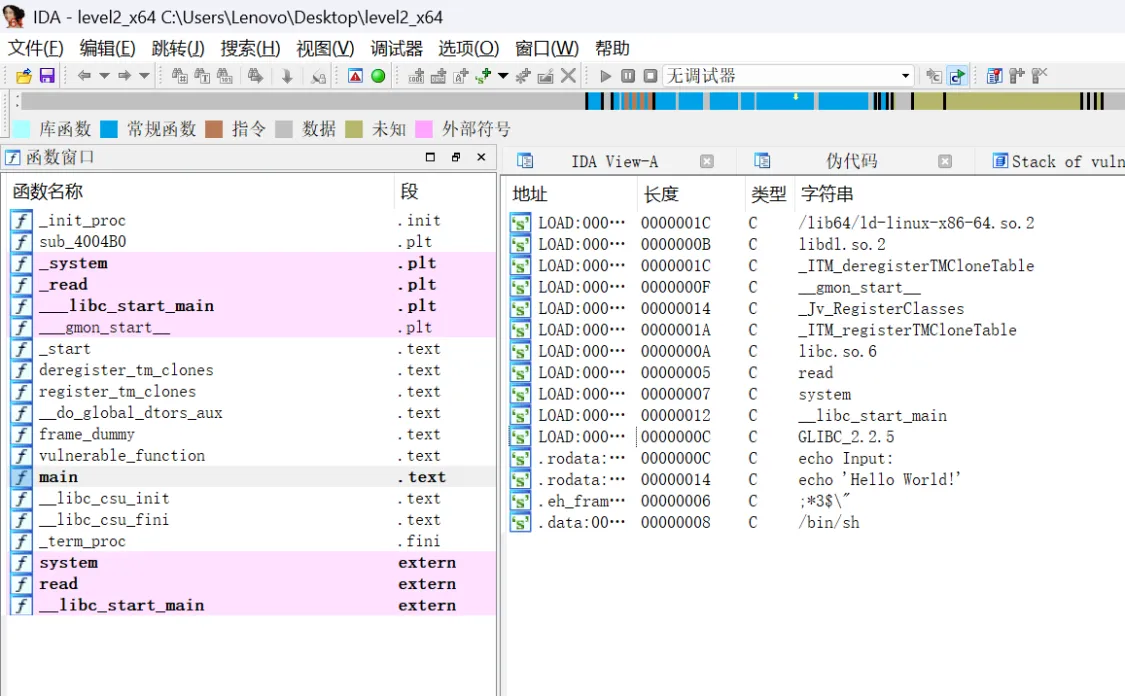Sort strings by 地址 column header
The image size is (1125, 696).
point(571,194)
